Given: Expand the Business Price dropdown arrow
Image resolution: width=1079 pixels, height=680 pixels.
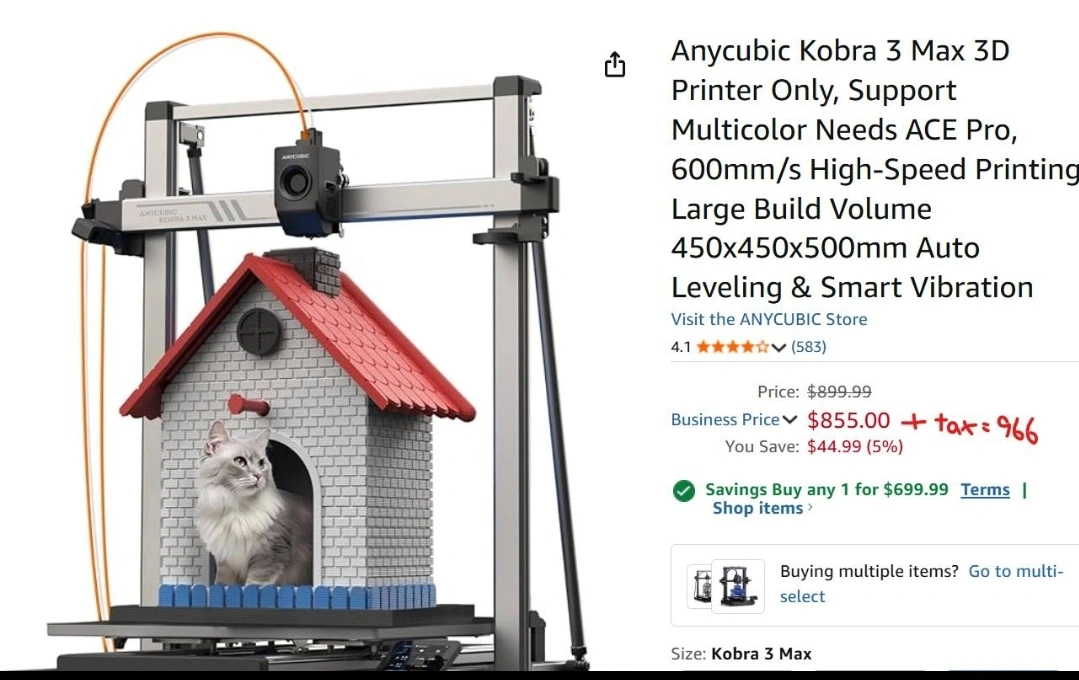Looking at the screenshot, I should click(790, 420).
